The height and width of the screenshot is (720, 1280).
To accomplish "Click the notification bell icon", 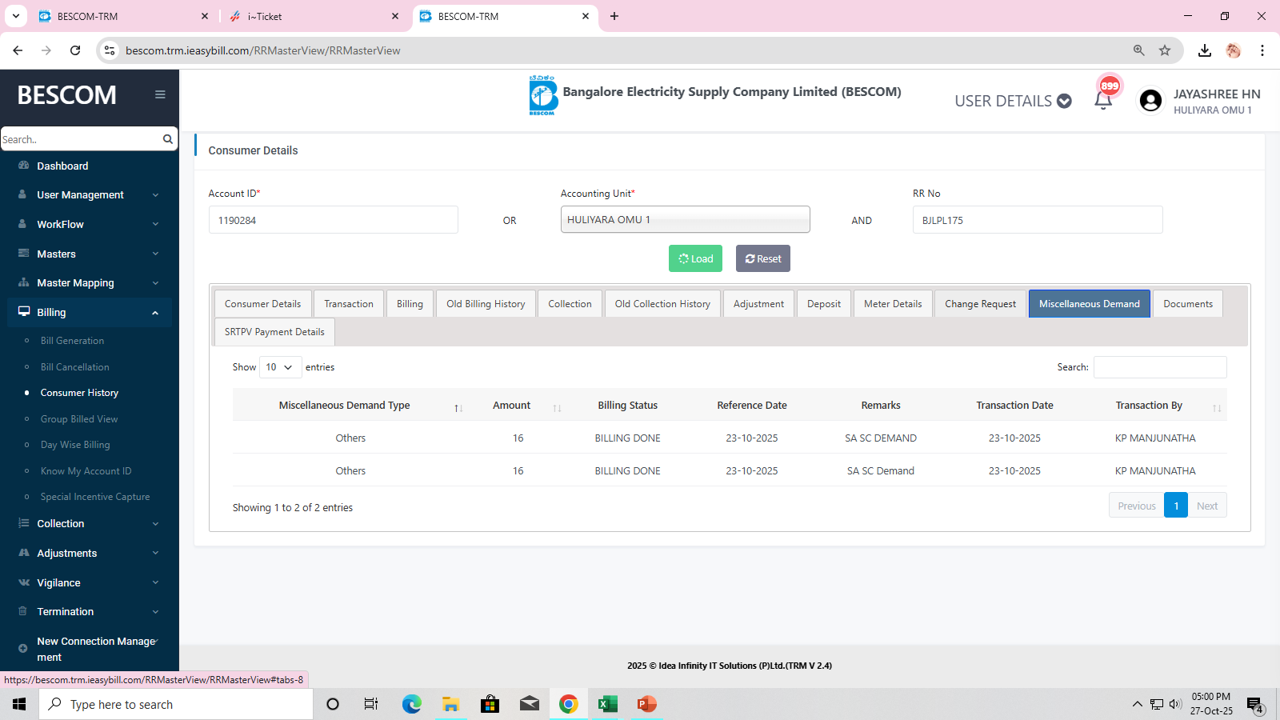I will pos(1103,100).
